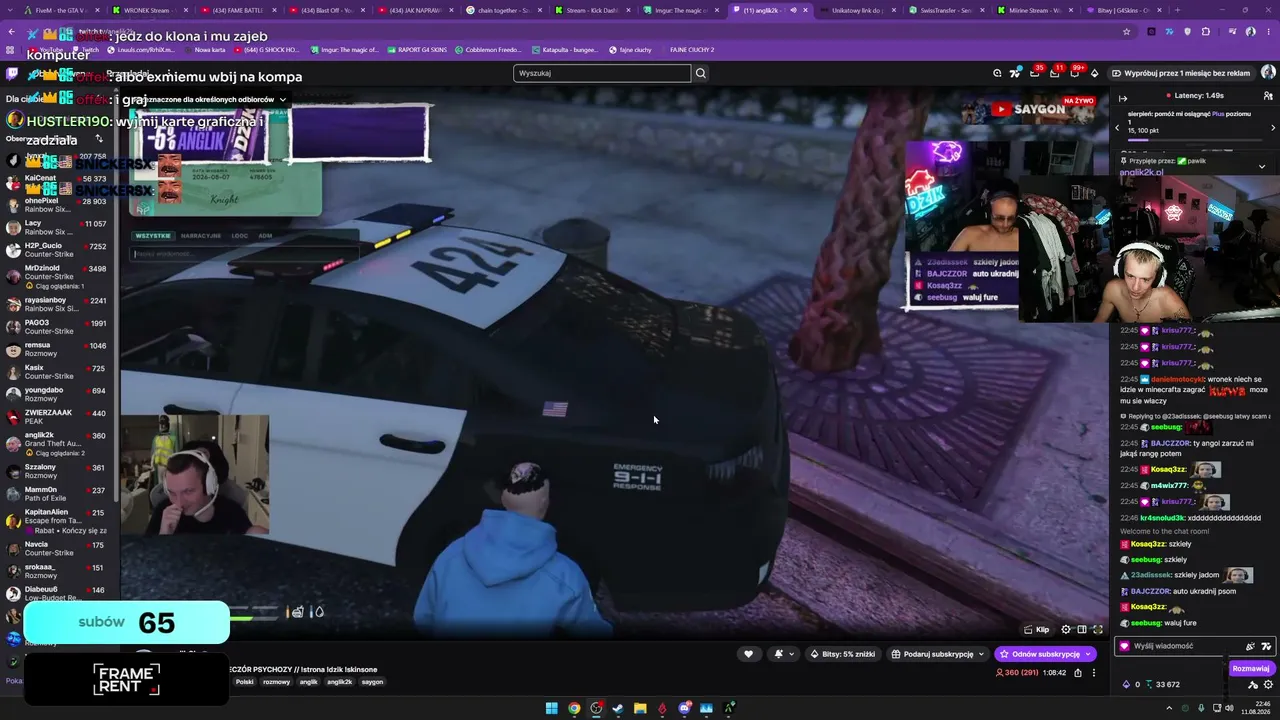Screen dimensions: 1280x720
Task: Open the emote picker in chat input
Action: (x=1266, y=646)
